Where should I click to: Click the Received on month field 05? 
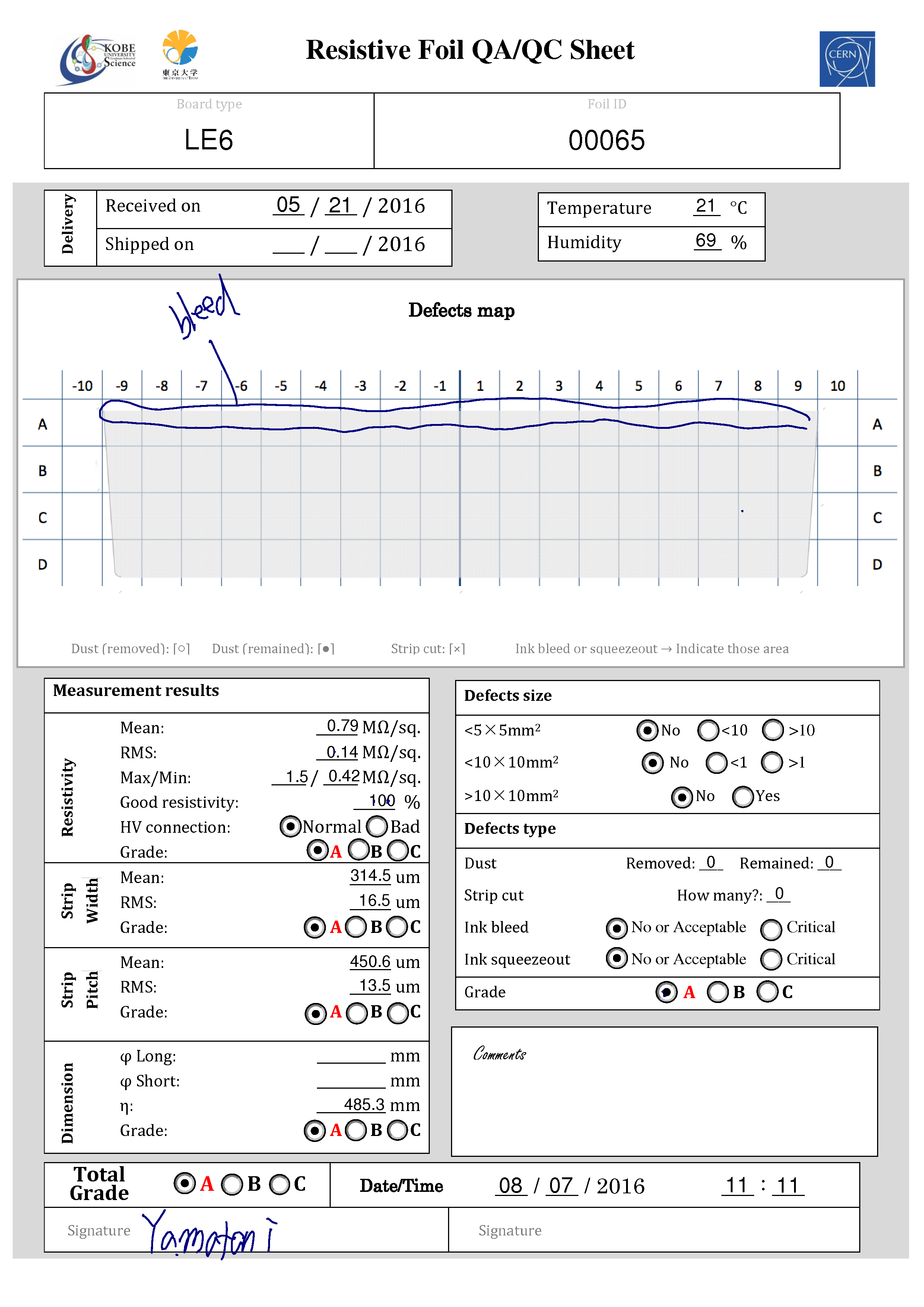point(289,205)
